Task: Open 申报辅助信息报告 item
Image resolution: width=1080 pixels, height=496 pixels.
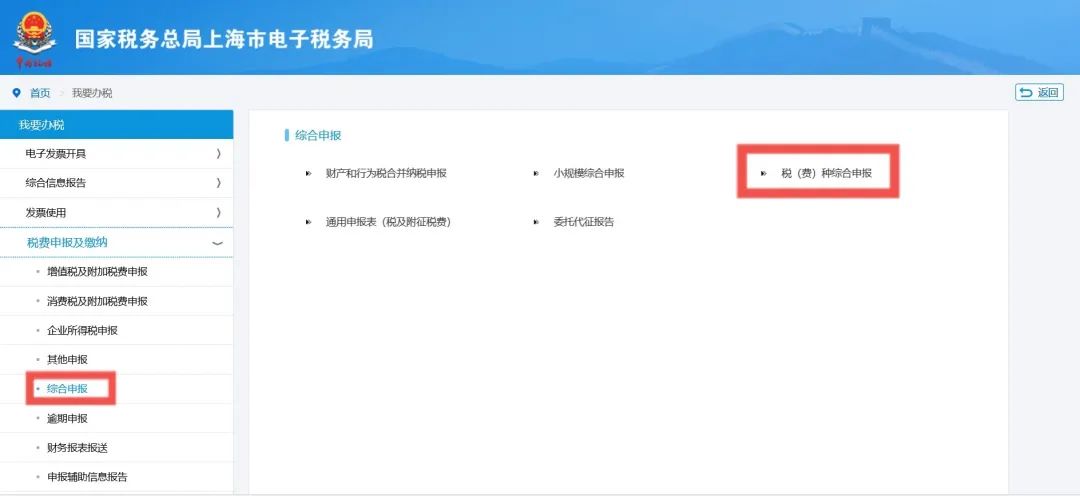Action: [87, 477]
